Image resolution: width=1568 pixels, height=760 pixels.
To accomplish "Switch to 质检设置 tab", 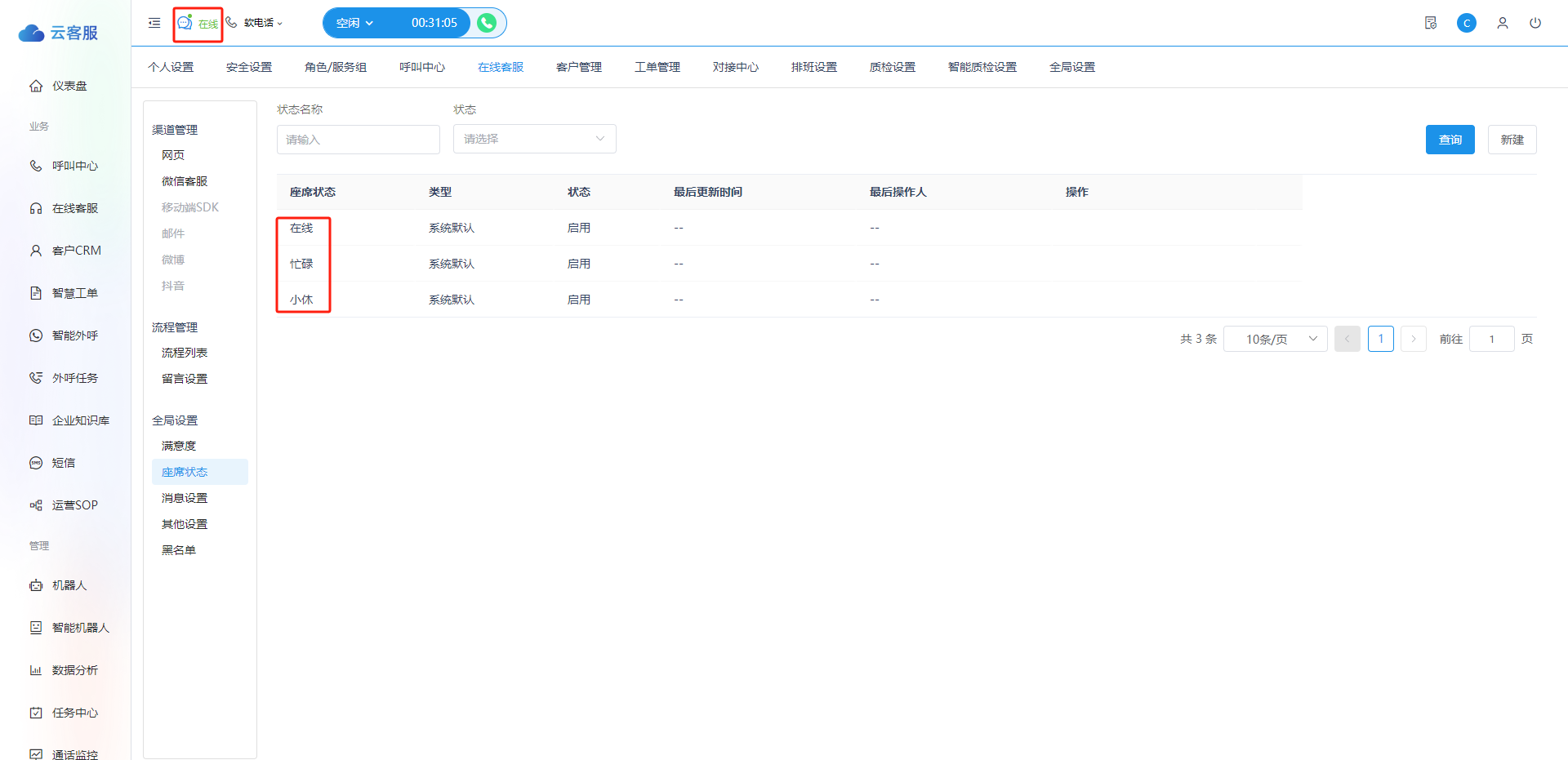I will (x=893, y=67).
